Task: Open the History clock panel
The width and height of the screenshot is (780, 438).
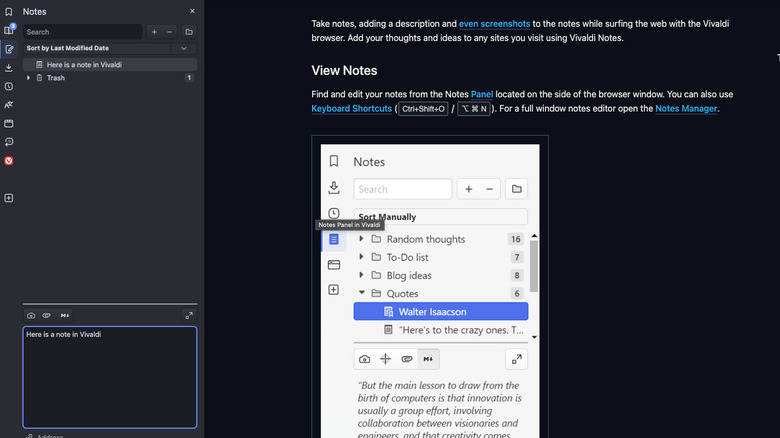Action: coord(9,86)
